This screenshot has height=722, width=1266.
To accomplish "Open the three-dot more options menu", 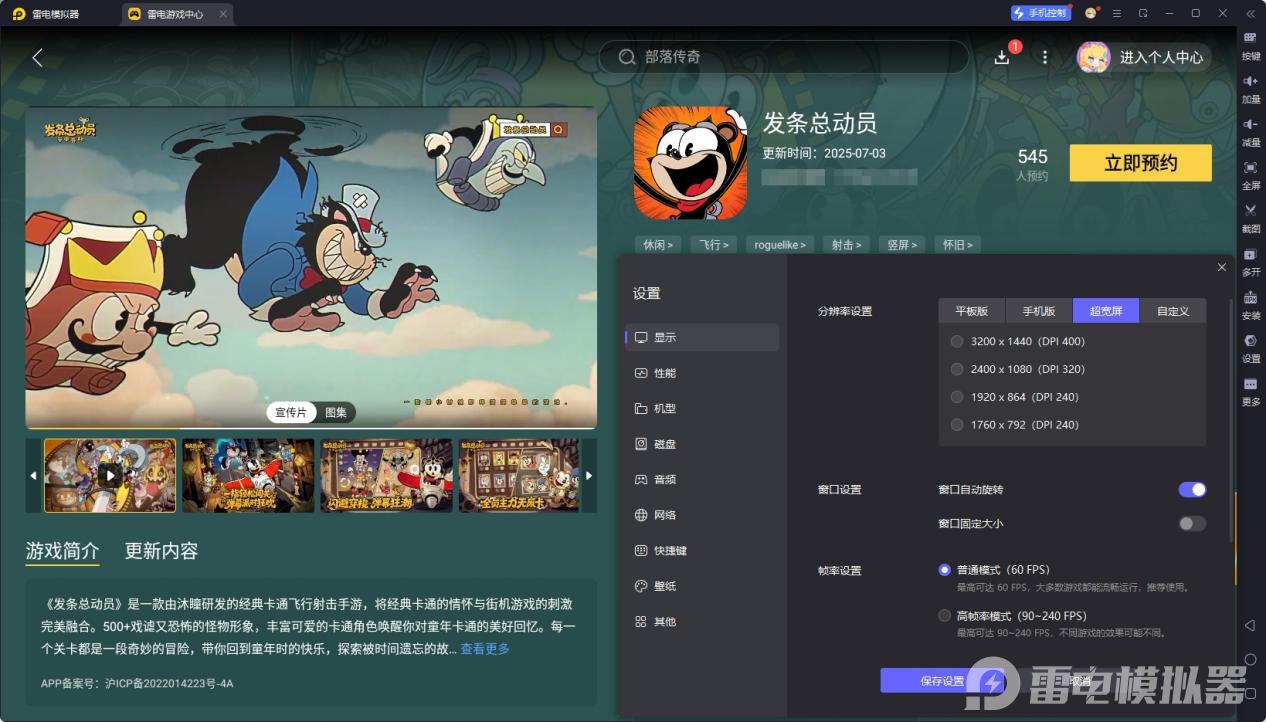I will pyautogui.click(x=1045, y=57).
